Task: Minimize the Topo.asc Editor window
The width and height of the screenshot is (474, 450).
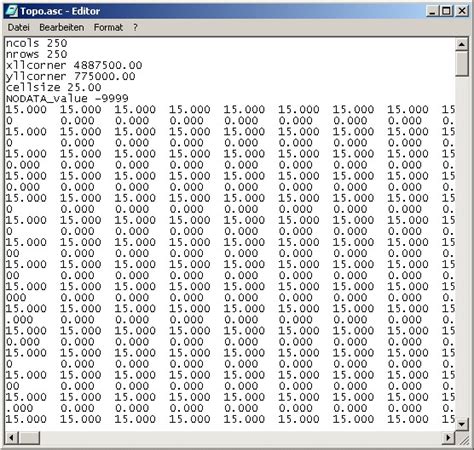Action: [432, 11]
